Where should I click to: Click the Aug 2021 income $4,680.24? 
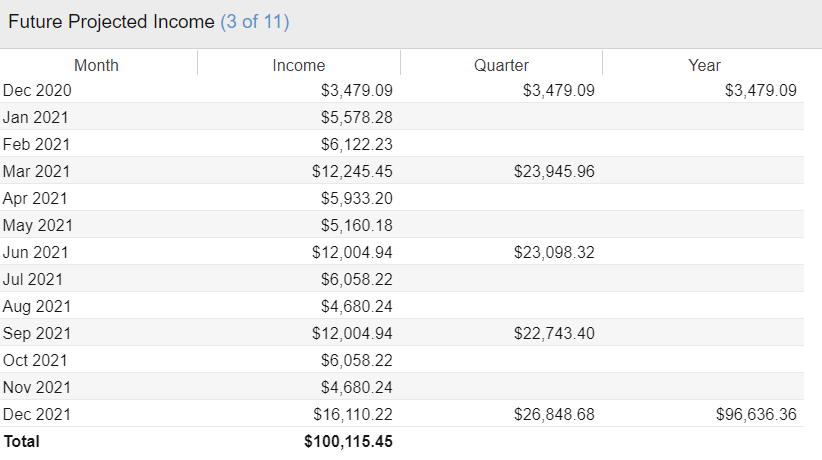[x=356, y=306]
